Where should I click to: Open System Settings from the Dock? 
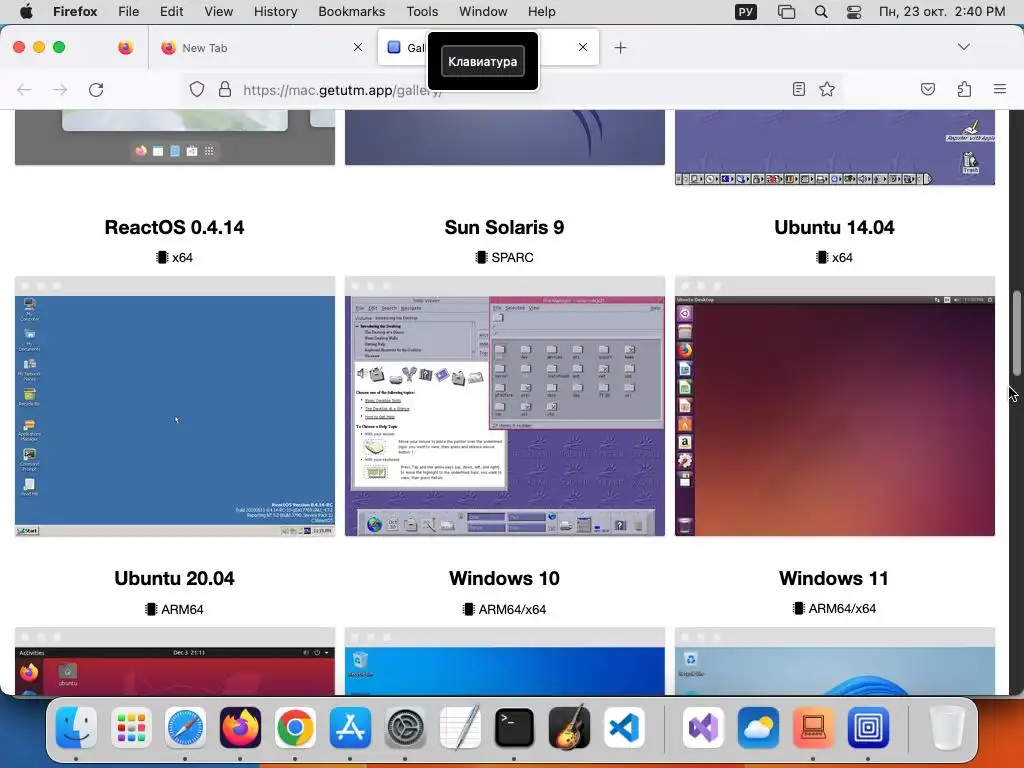pyautogui.click(x=405, y=727)
